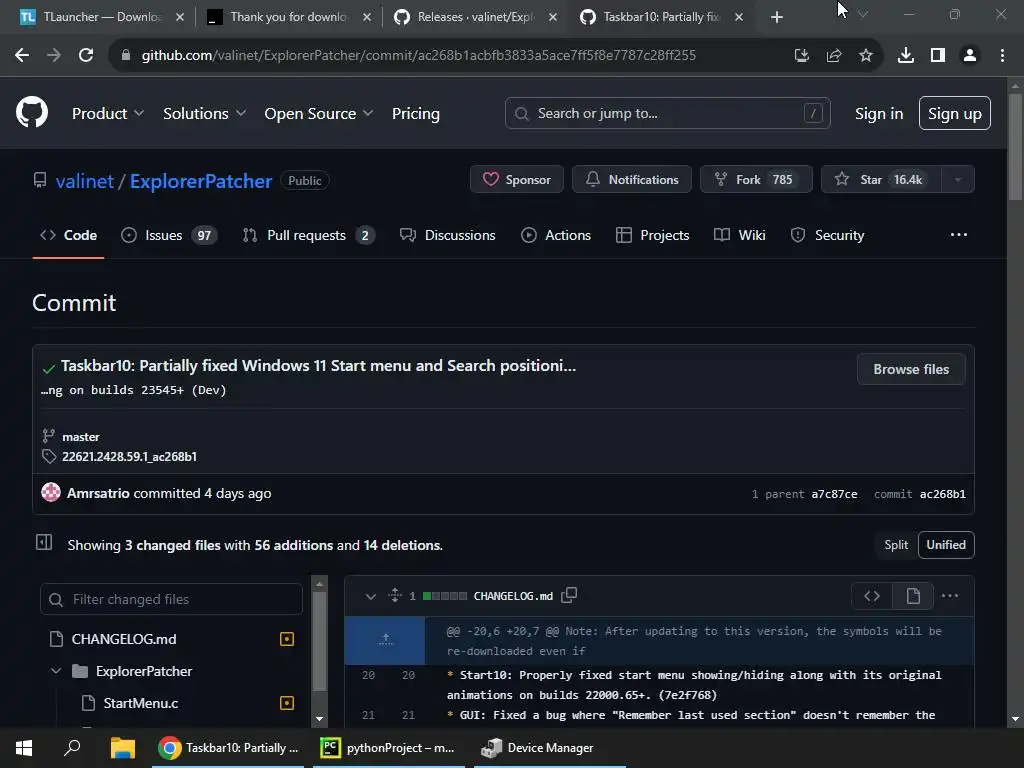This screenshot has height=768, width=1024.
Task: Open Chrome downloads icon
Action: tap(905, 56)
